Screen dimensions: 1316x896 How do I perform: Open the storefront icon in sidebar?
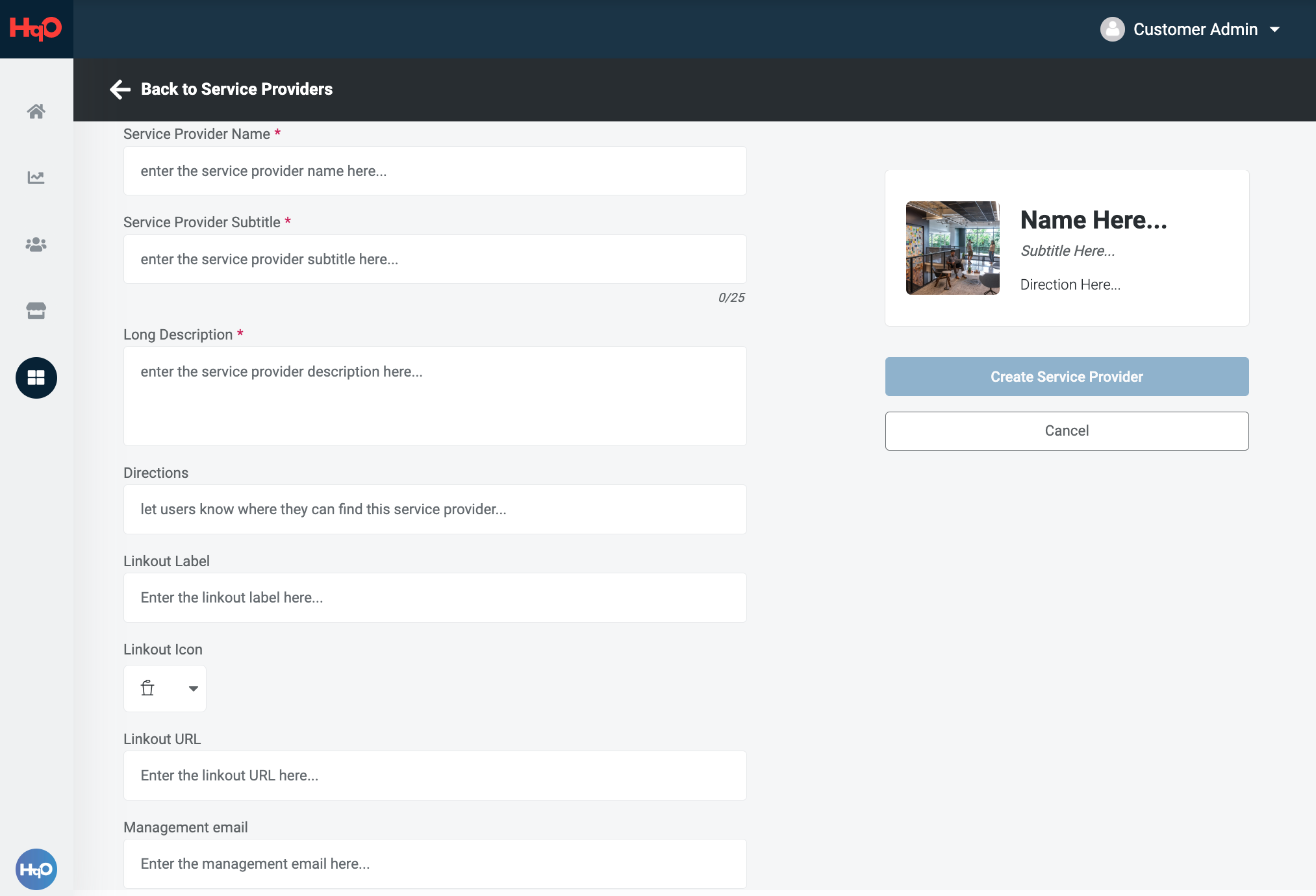(x=36, y=310)
